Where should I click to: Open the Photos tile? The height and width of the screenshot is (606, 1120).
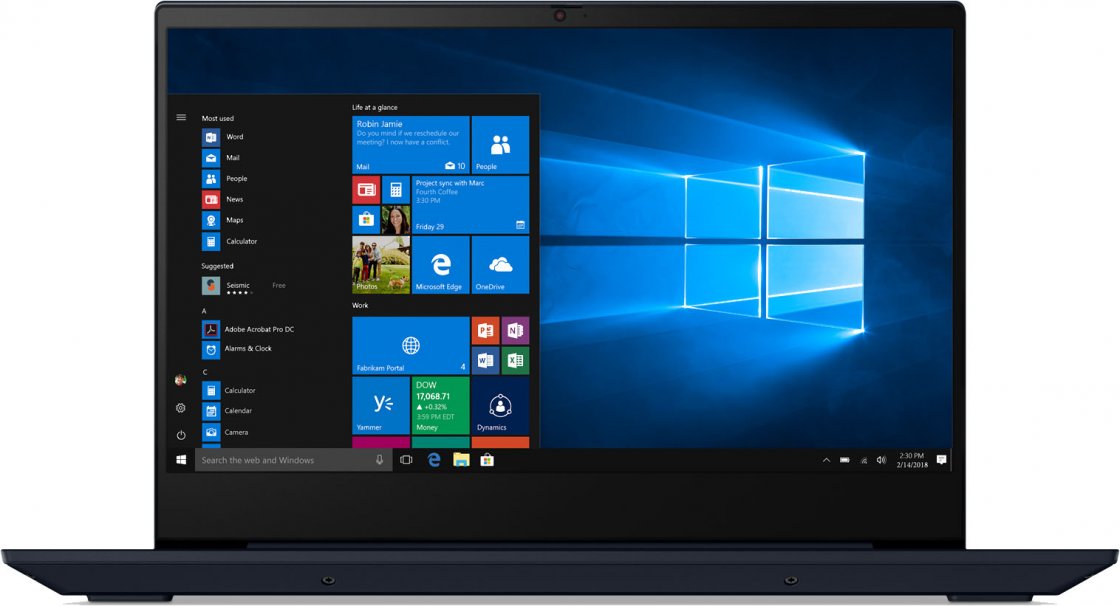click(381, 265)
